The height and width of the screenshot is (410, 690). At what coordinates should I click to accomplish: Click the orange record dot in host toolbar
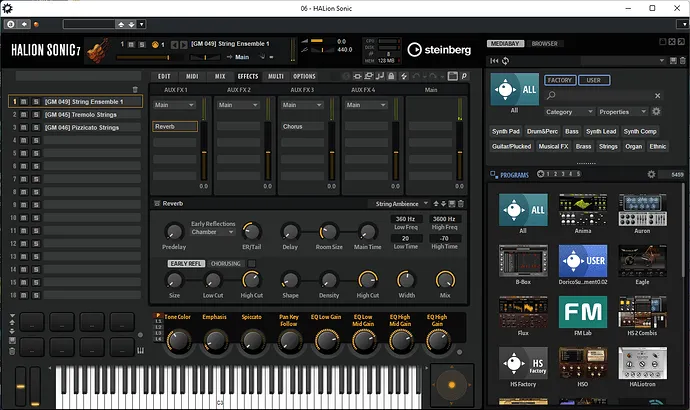pos(37,24)
